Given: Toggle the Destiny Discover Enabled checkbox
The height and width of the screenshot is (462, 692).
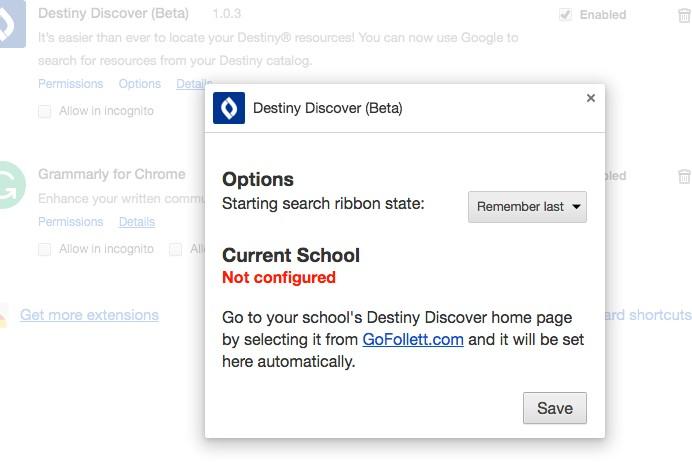Looking at the screenshot, I should (x=565, y=15).
